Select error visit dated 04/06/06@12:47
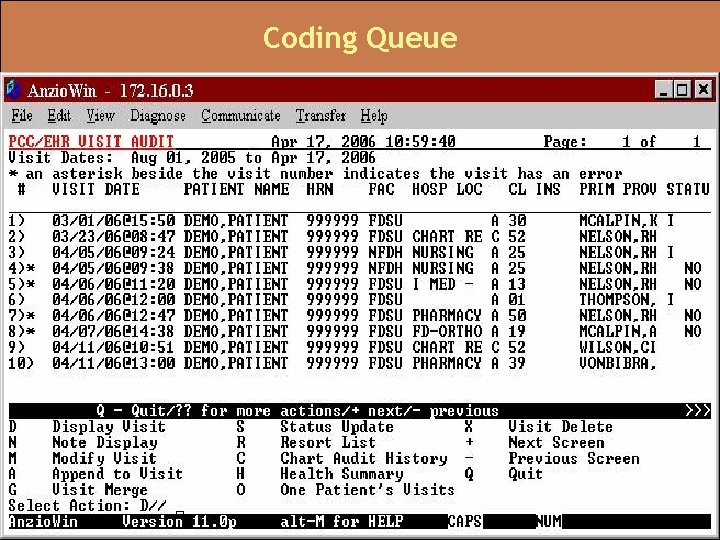 click(359, 315)
